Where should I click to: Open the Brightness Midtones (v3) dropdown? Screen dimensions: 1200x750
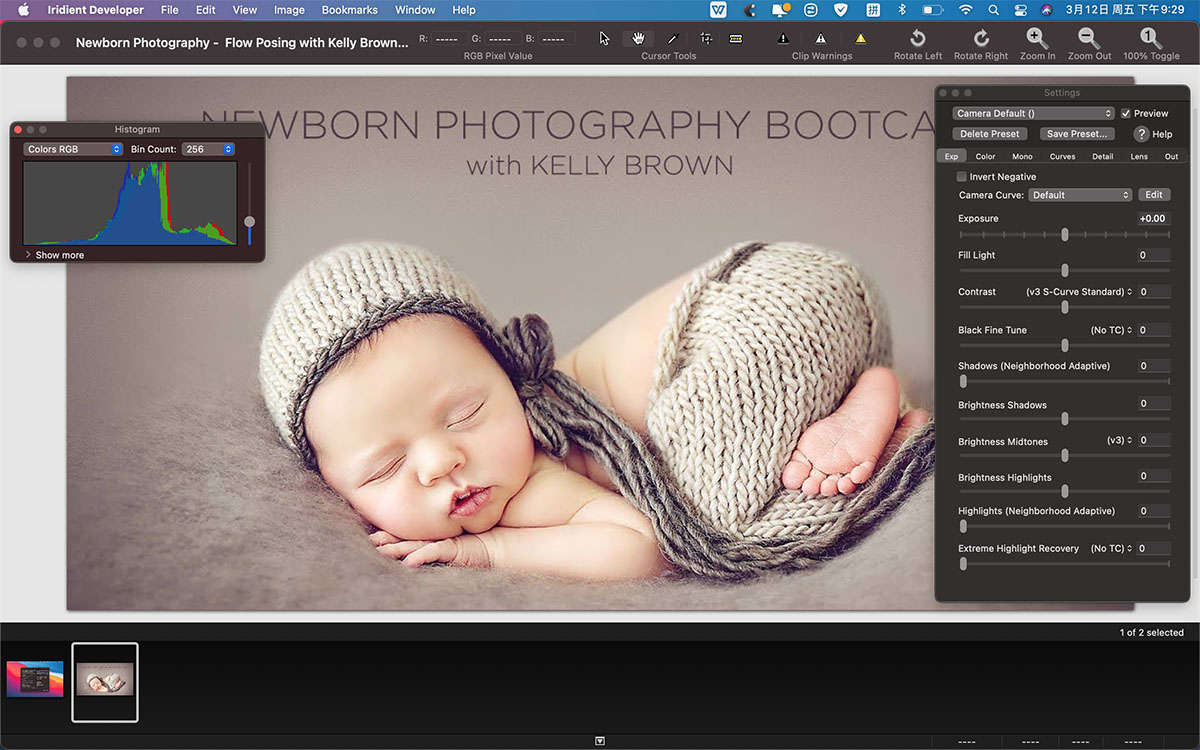click(x=1119, y=440)
